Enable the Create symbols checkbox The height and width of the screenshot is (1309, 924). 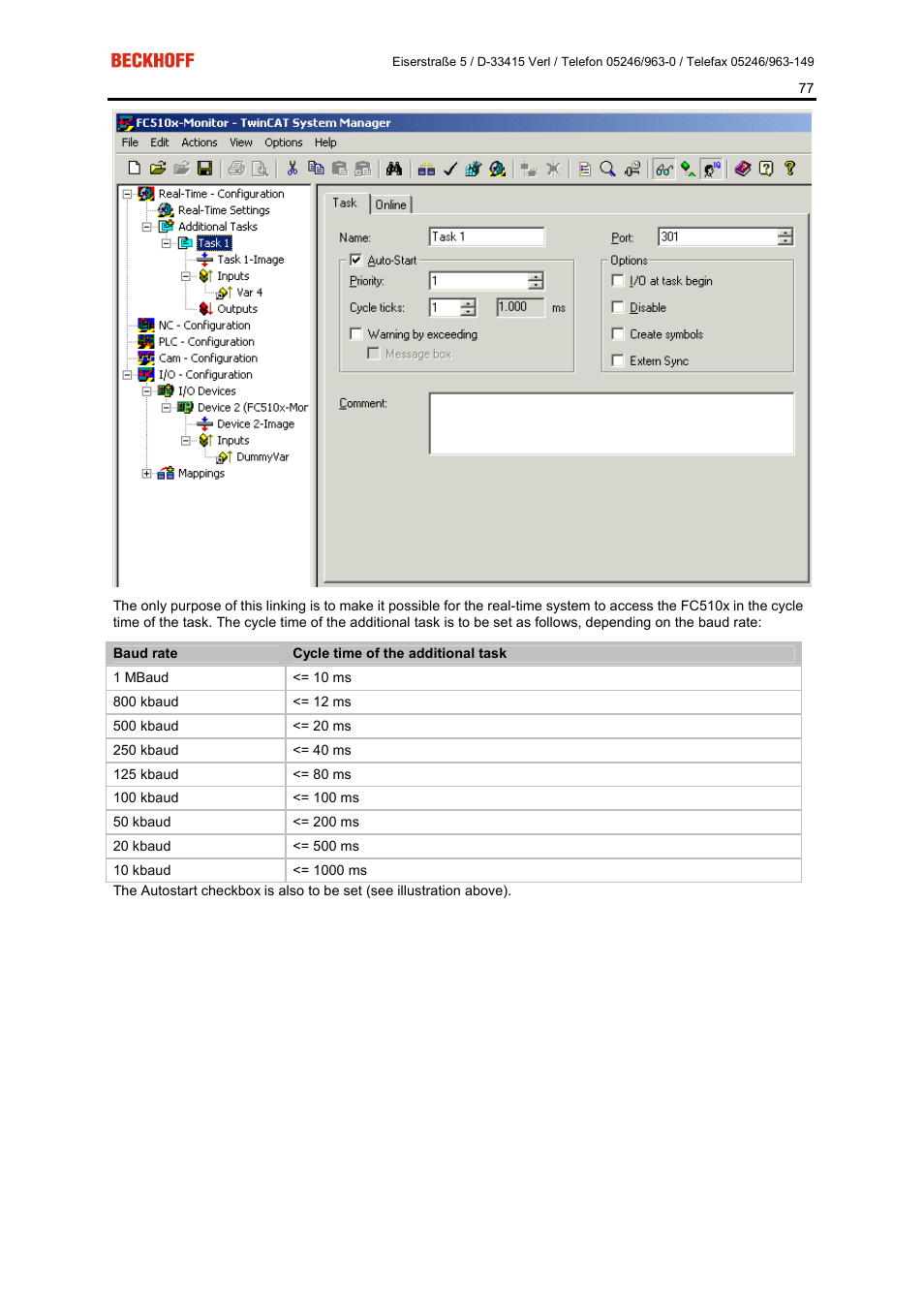(x=617, y=333)
